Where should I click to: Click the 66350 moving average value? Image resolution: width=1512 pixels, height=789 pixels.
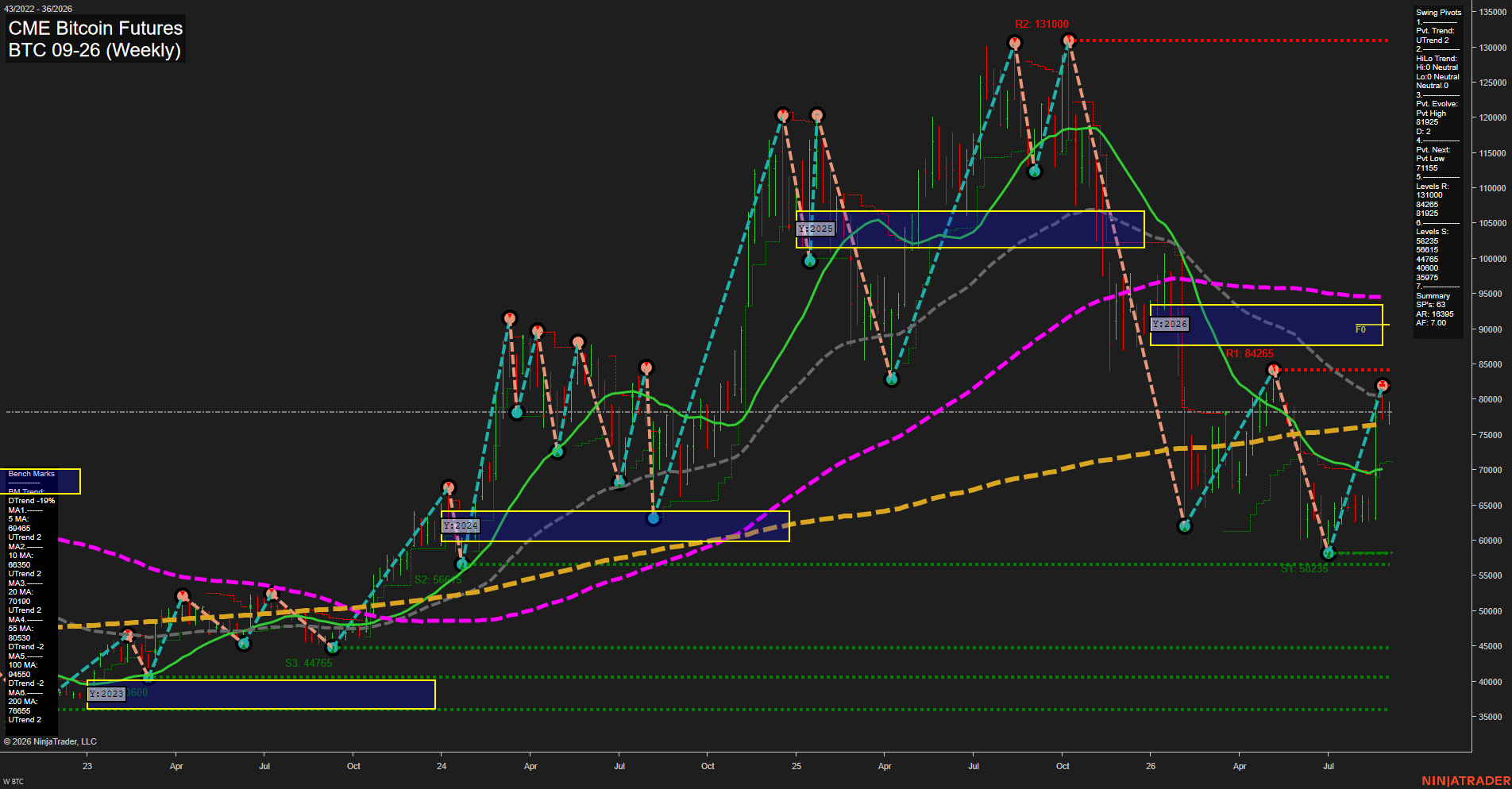click(x=19, y=565)
